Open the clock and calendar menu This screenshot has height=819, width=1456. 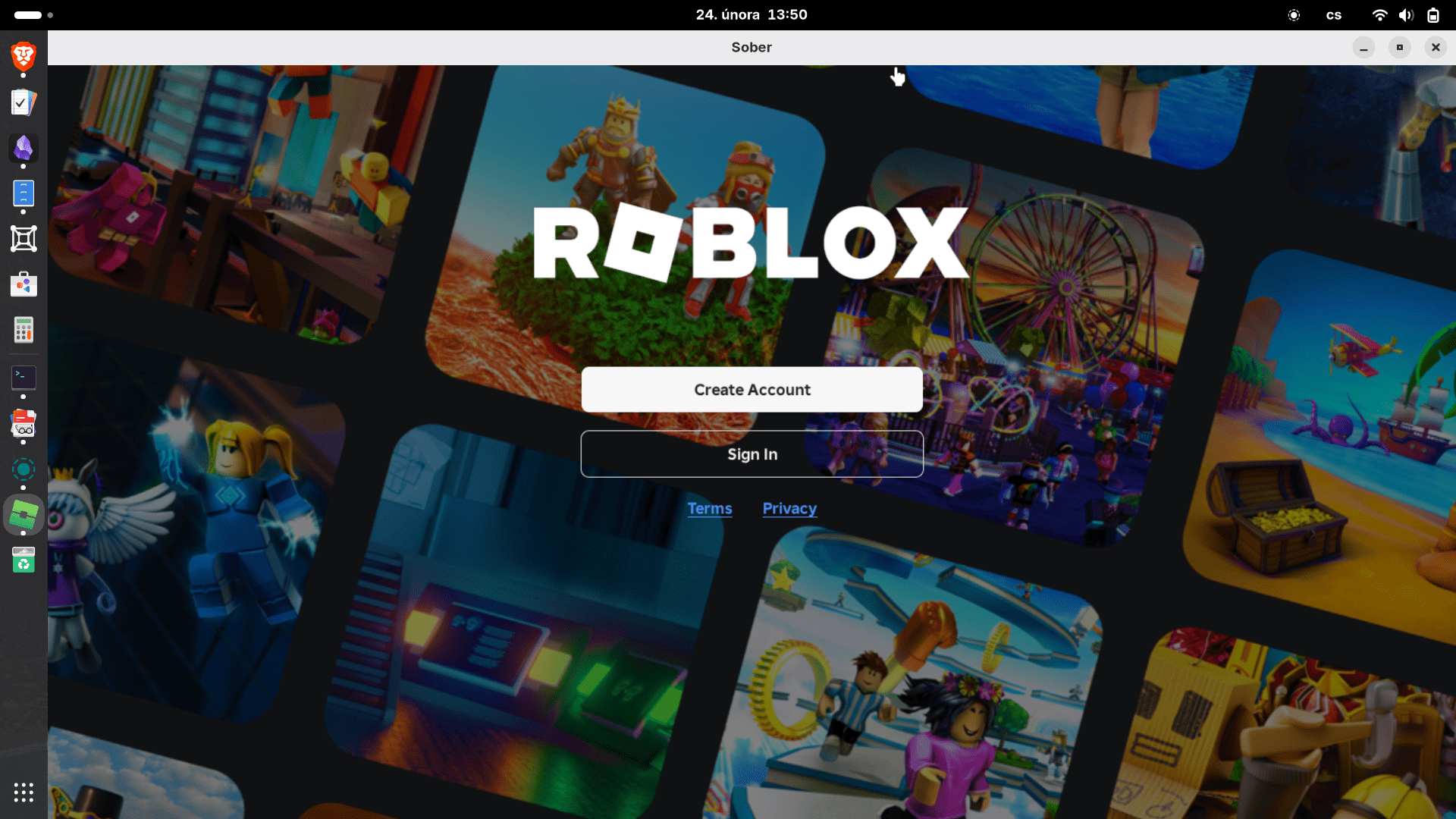coord(752,15)
